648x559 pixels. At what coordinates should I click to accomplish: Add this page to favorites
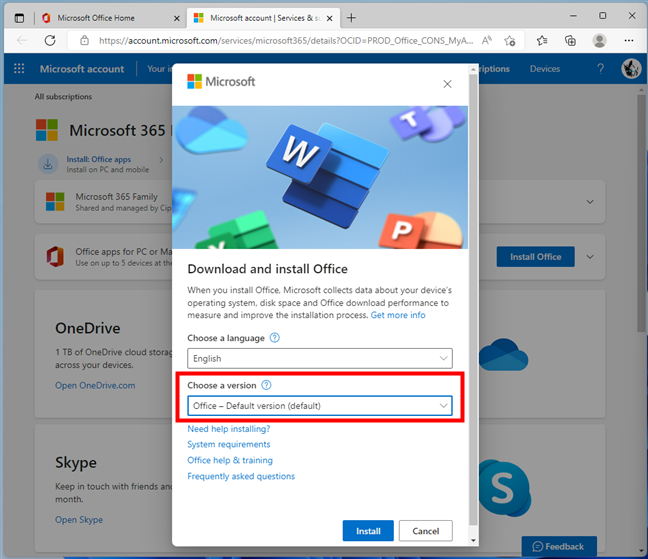510,40
